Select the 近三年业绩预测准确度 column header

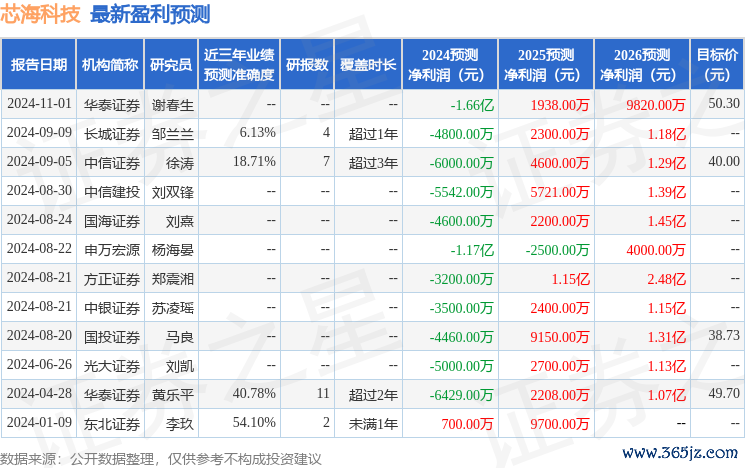click(239, 64)
